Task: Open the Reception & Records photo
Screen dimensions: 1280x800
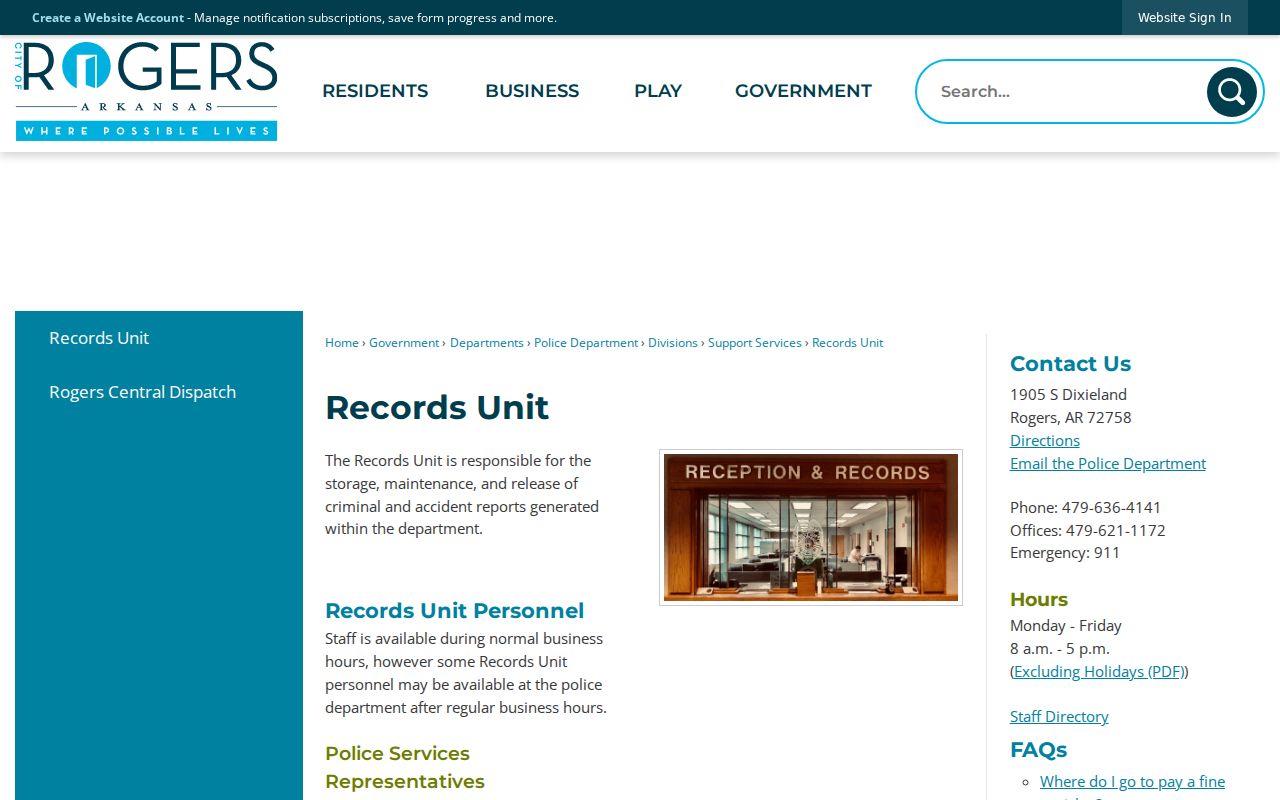Action: (811, 527)
